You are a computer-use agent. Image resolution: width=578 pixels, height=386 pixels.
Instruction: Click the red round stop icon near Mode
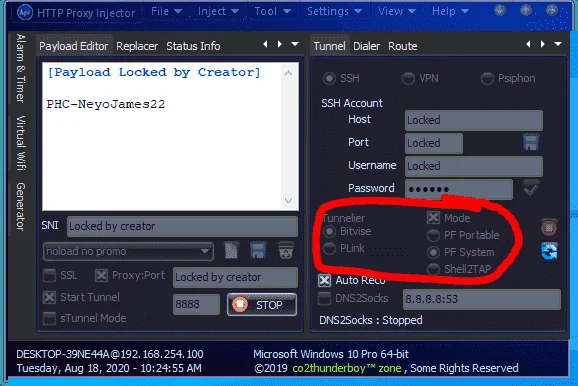549,227
